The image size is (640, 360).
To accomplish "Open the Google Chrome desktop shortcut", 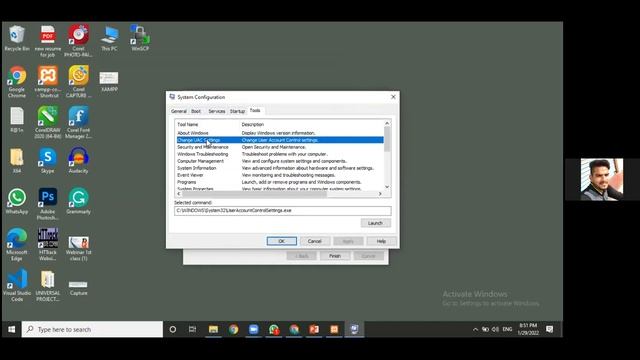I will click(17, 82).
